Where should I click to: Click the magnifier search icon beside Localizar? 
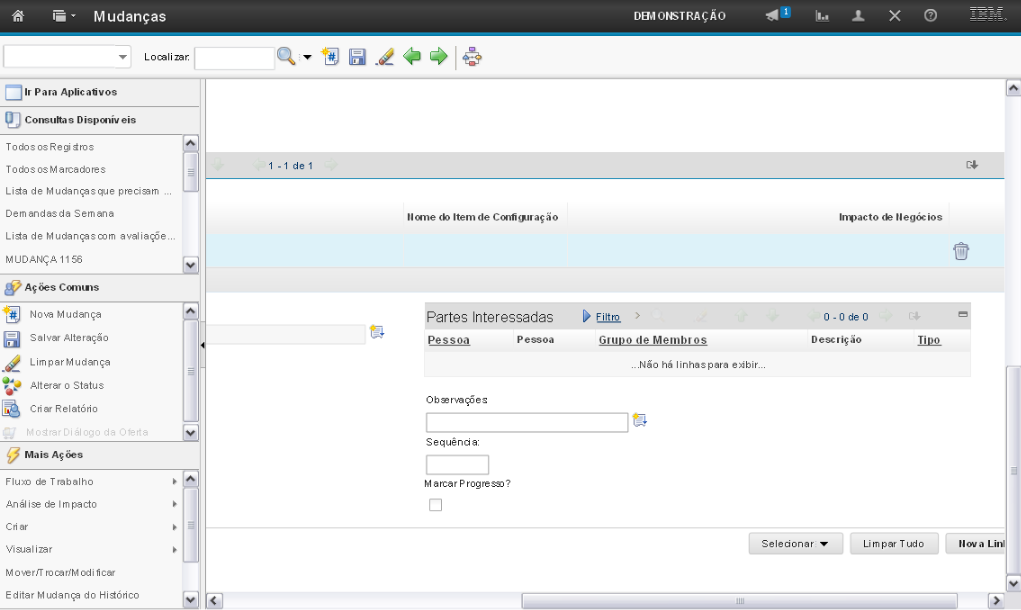286,58
